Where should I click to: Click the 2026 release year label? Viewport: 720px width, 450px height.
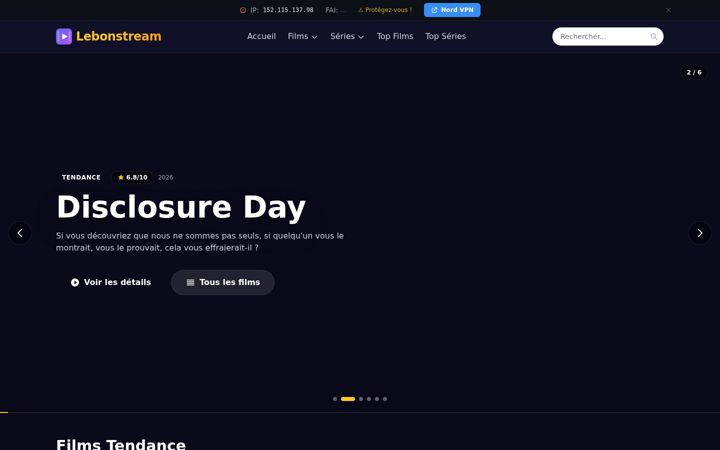pos(165,177)
